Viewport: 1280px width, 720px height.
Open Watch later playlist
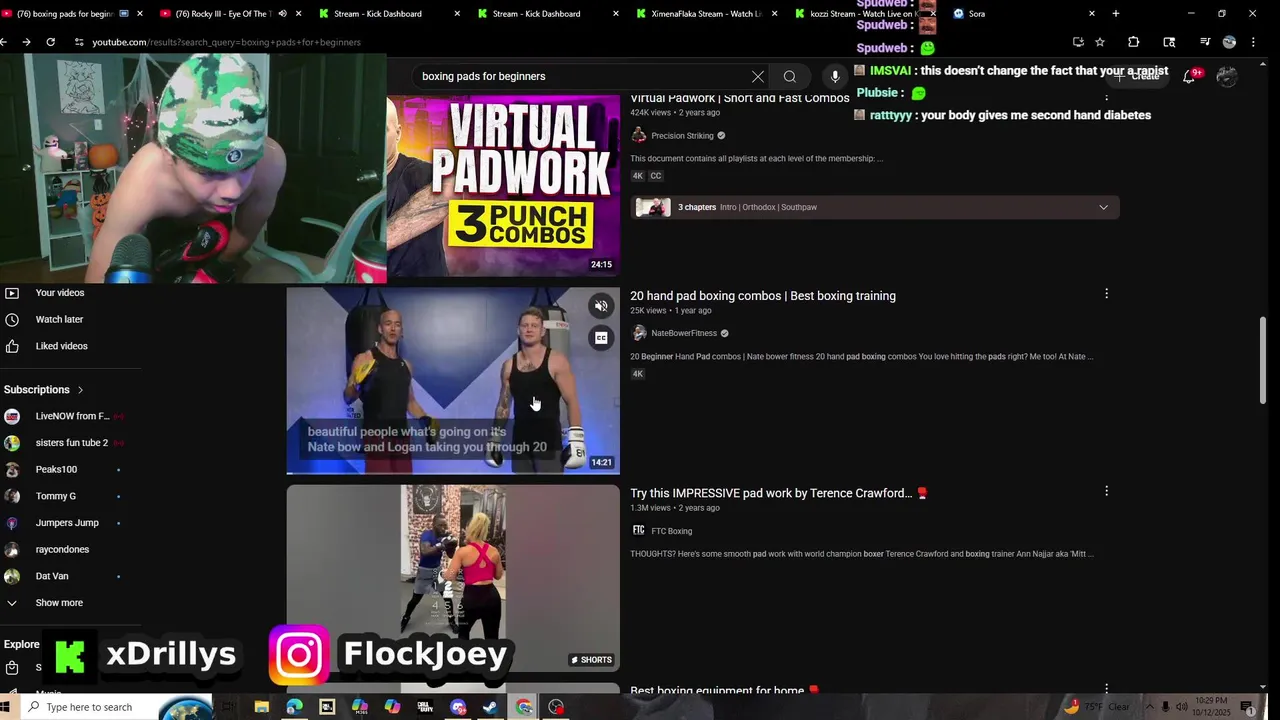click(59, 319)
